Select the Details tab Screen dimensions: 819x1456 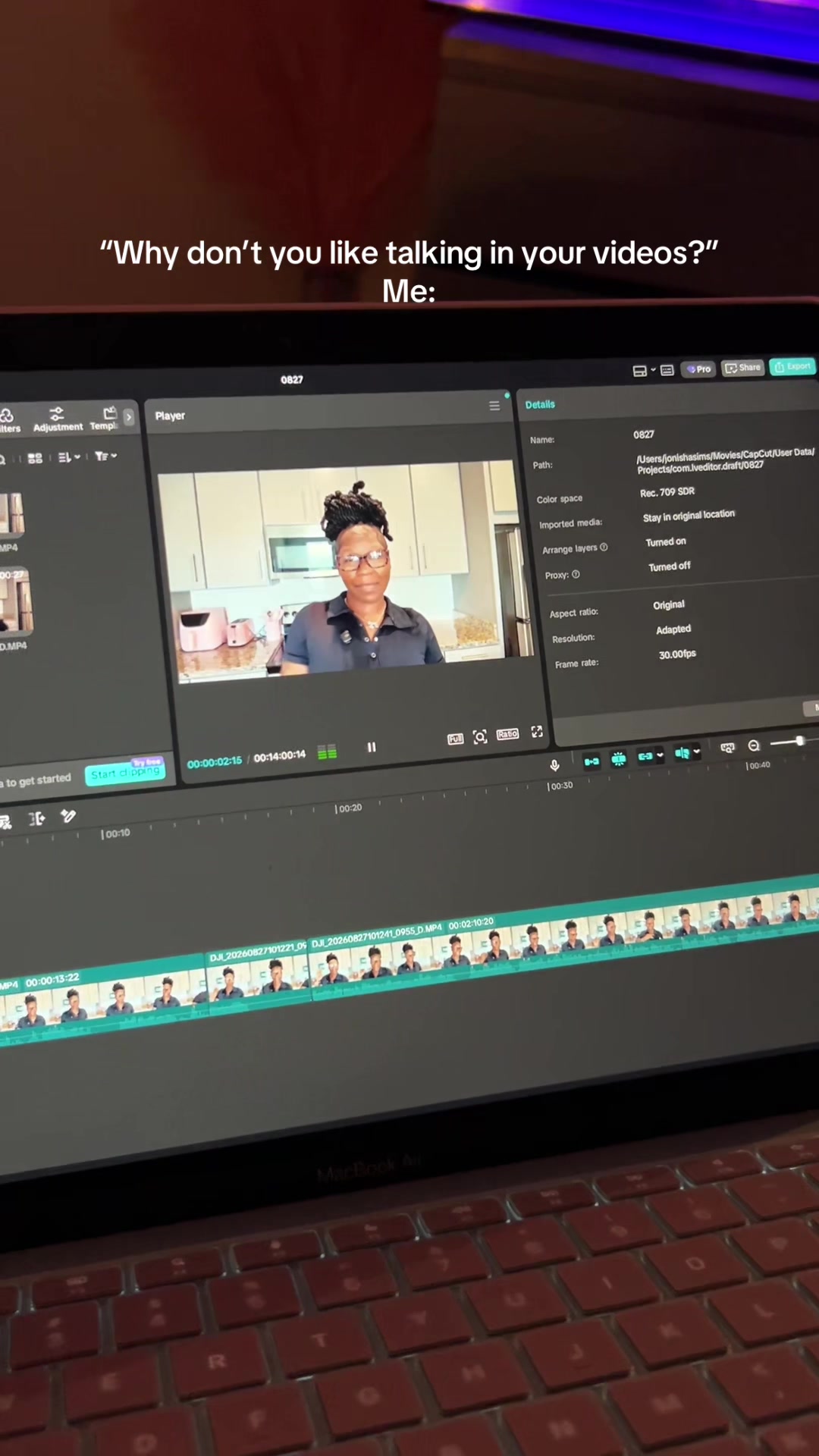(x=540, y=404)
